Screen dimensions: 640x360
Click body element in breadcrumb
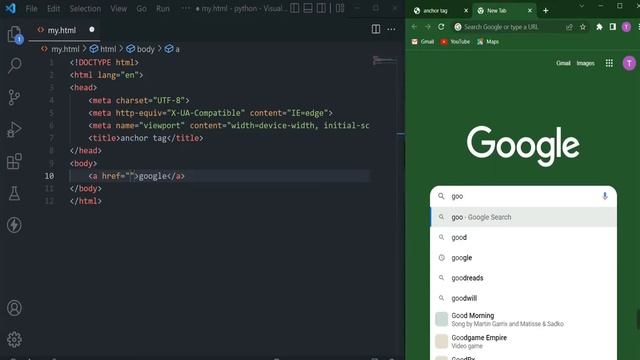tap(140, 49)
